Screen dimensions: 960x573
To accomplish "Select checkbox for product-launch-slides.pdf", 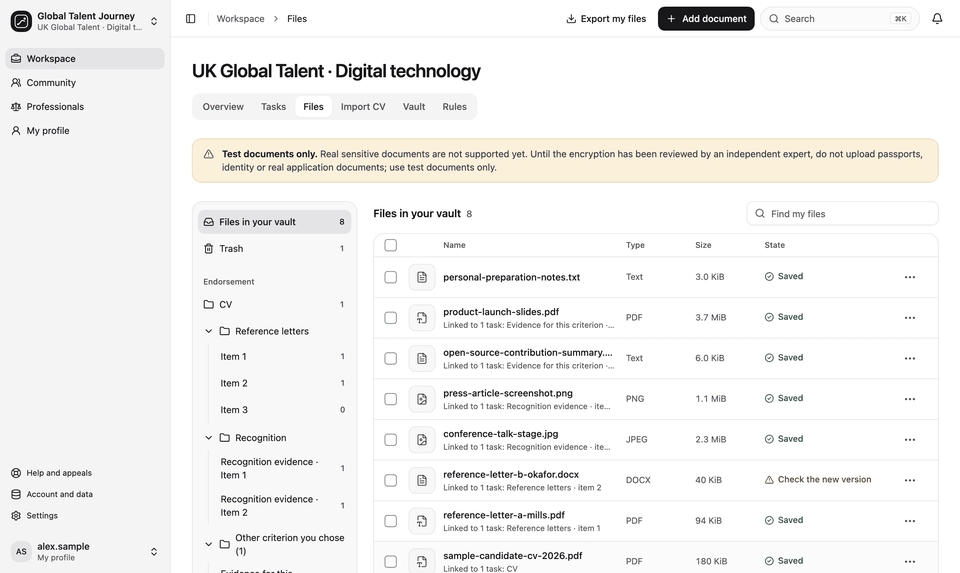I will [x=391, y=318].
